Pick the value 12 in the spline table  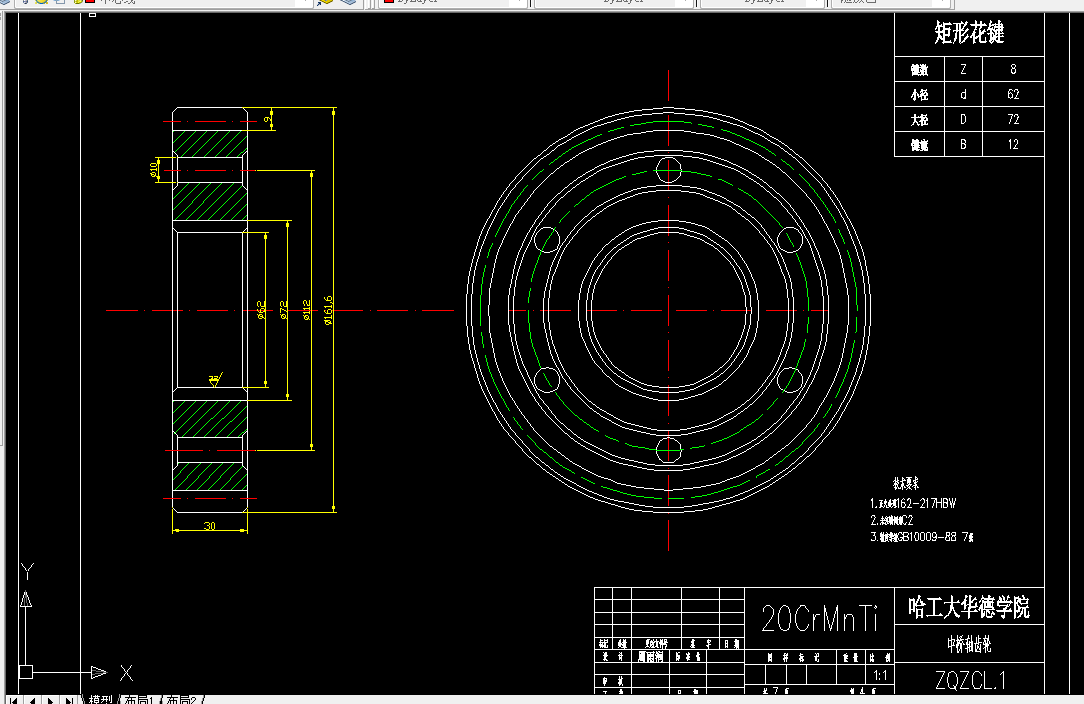(1013, 144)
